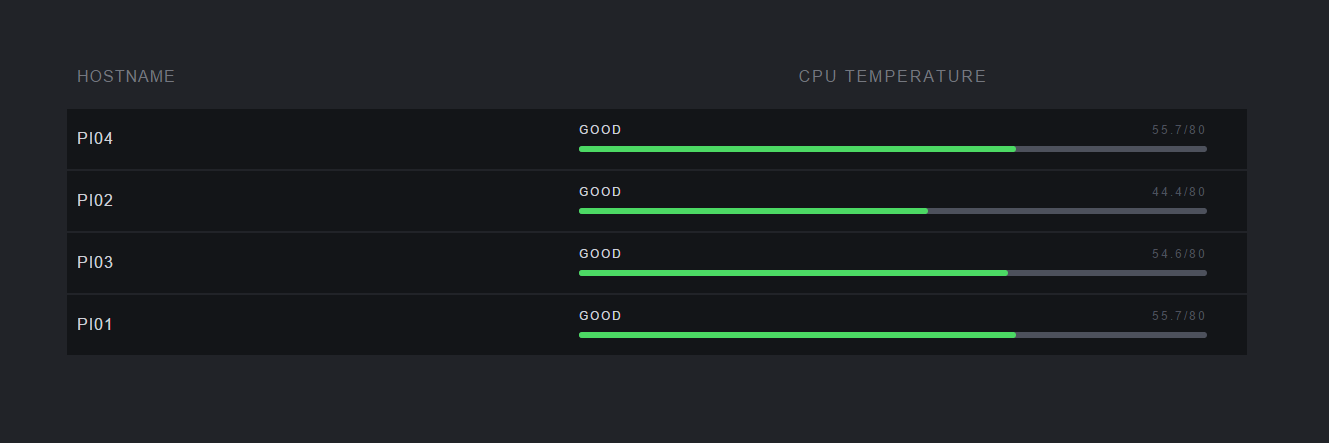Click the GOOD status label for PI04
This screenshot has height=443, width=1329.
[600, 130]
